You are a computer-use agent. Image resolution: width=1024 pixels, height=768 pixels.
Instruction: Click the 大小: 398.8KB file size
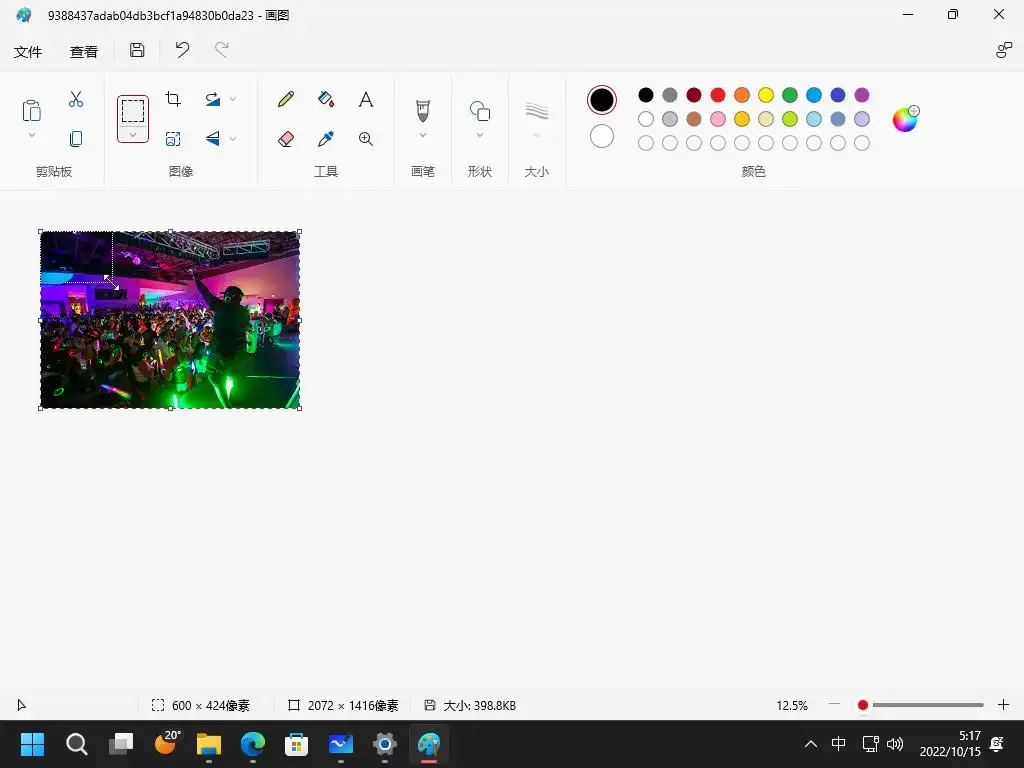tap(479, 705)
